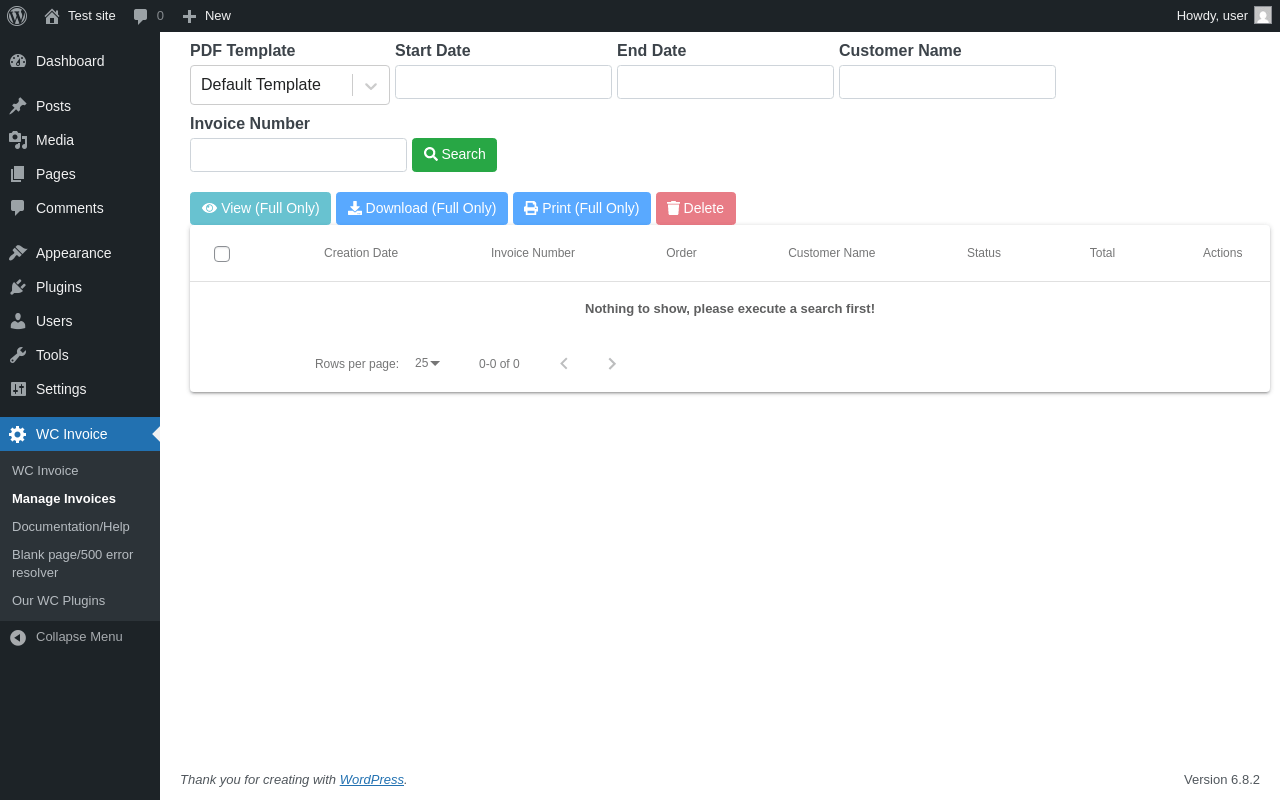Screen dimensions: 1280x800
Task: Click the Invoice Number column header
Action: coord(533,253)
